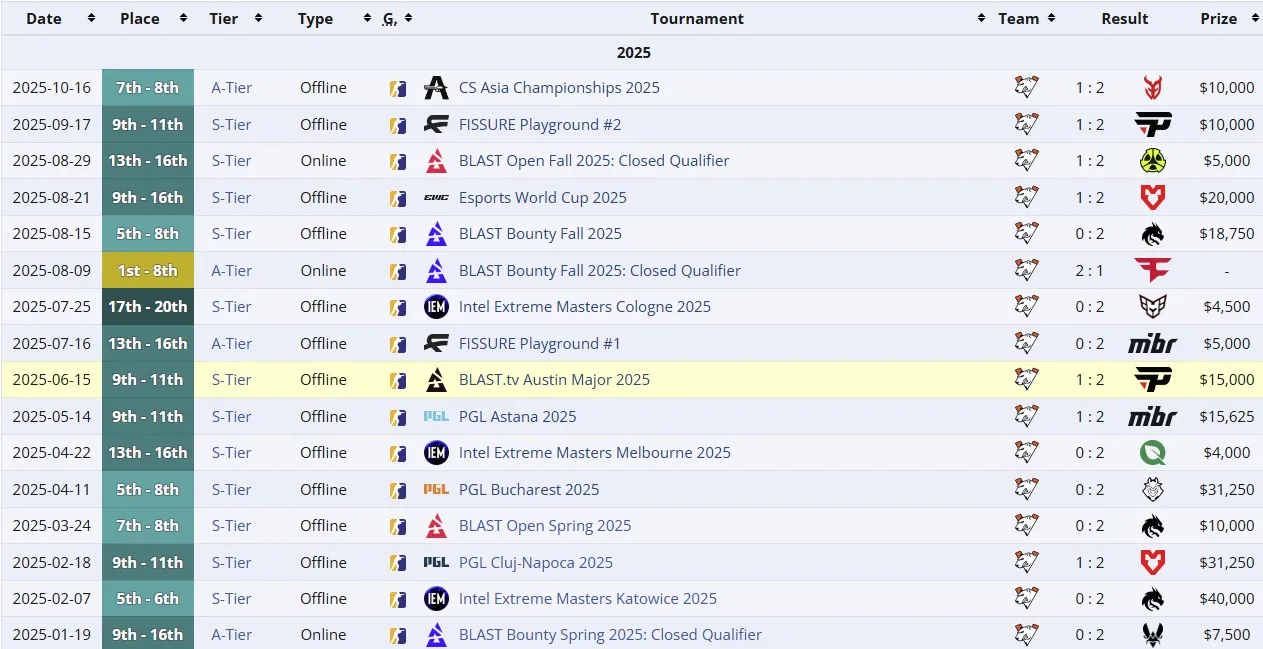
Task: Click BLAST Bounty Fall 2025 logo icon
Action: point(436,234)
